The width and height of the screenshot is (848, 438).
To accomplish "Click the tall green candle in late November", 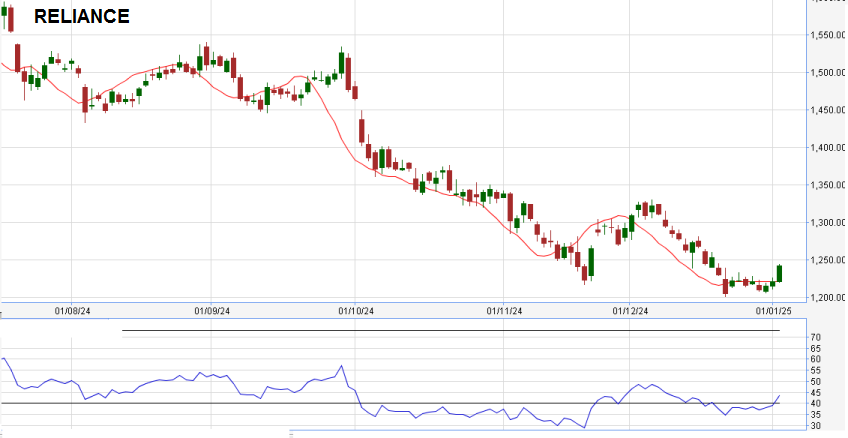I will point(592,262).
